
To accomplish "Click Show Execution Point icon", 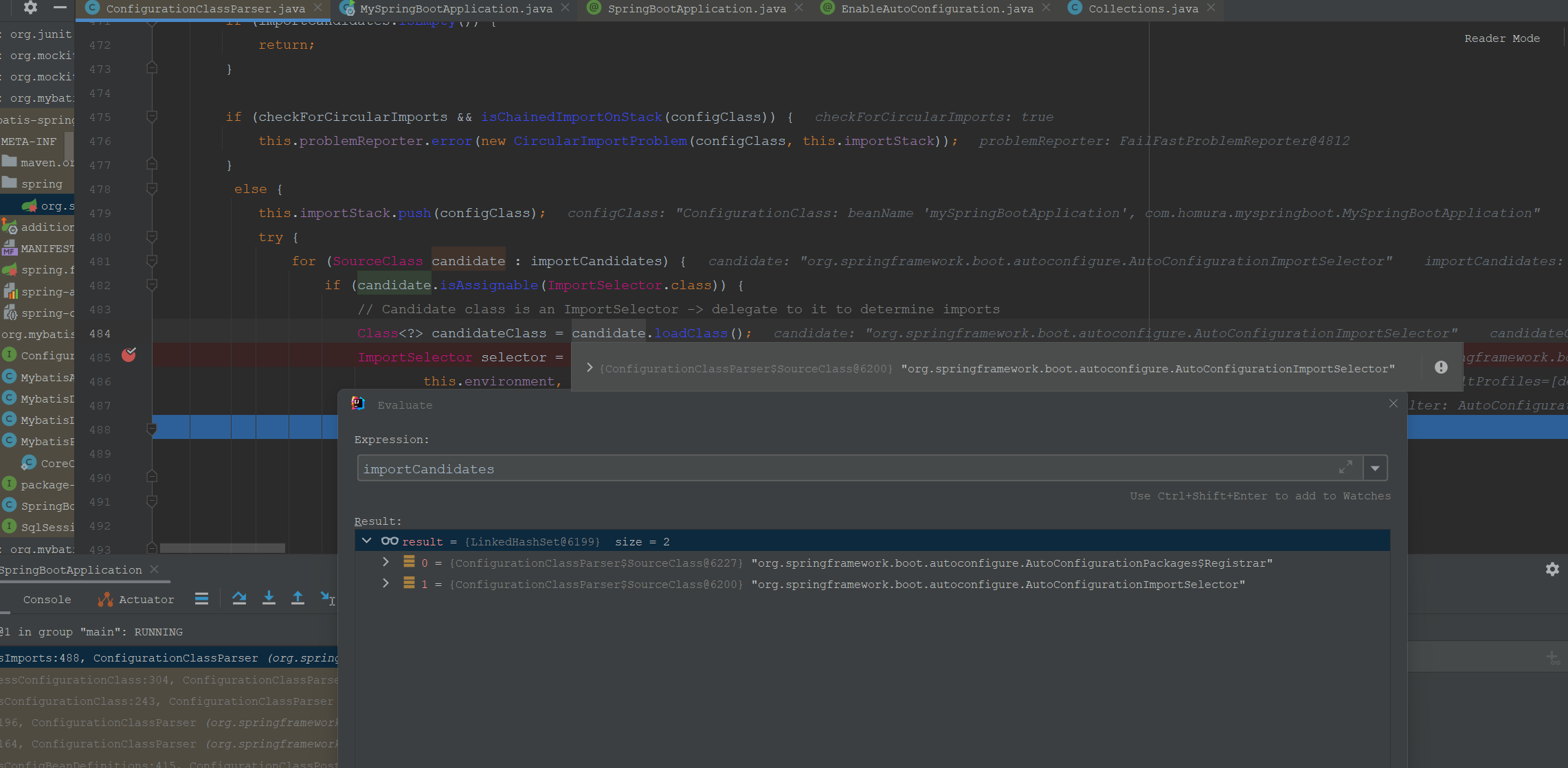I will point(201,598).
